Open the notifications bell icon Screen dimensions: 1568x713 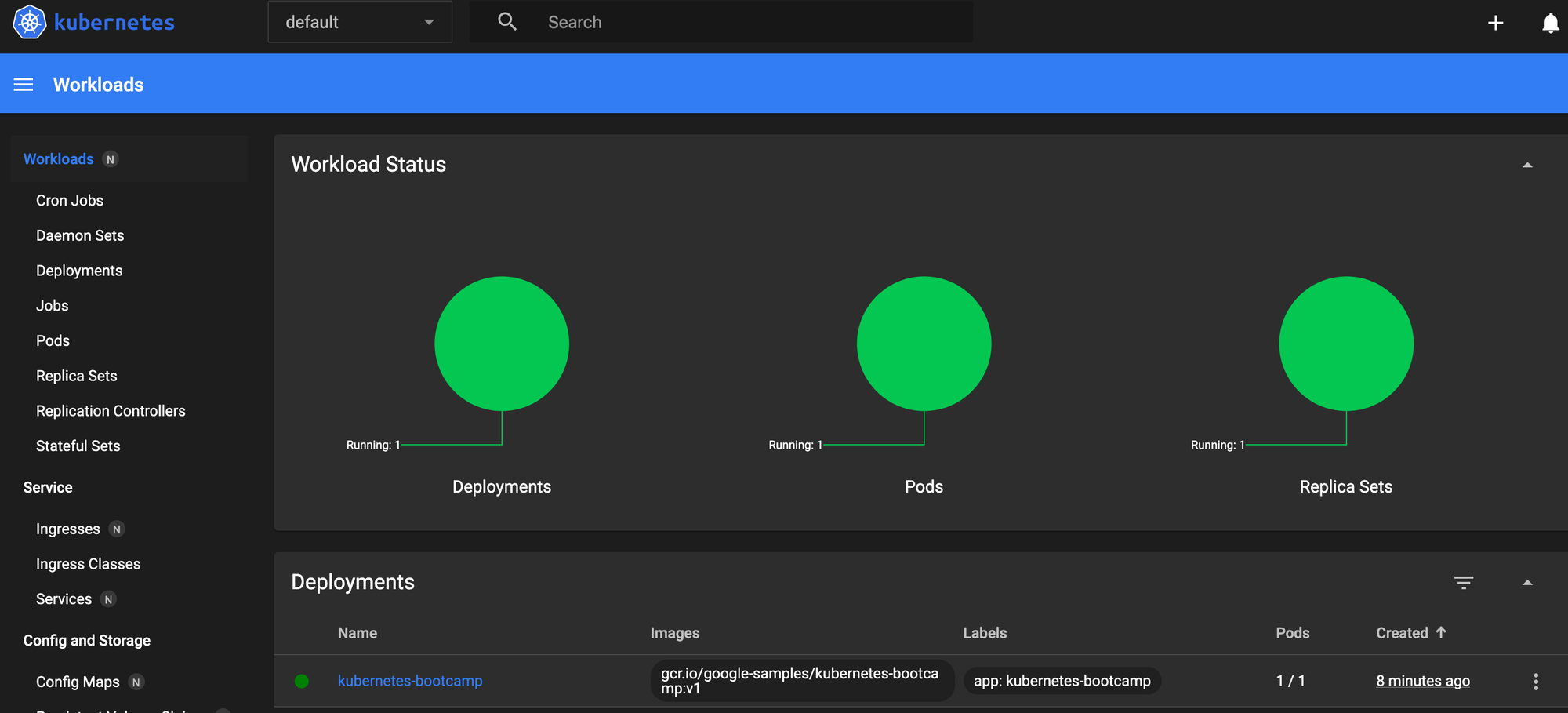click(x=1550, y=23)
